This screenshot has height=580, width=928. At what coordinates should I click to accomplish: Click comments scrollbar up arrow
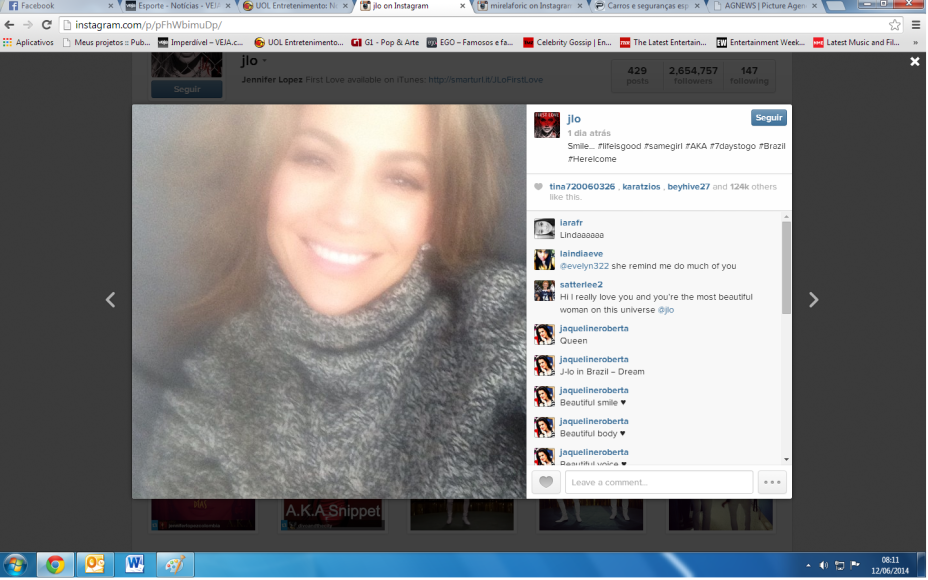click(x=786, y=217)
